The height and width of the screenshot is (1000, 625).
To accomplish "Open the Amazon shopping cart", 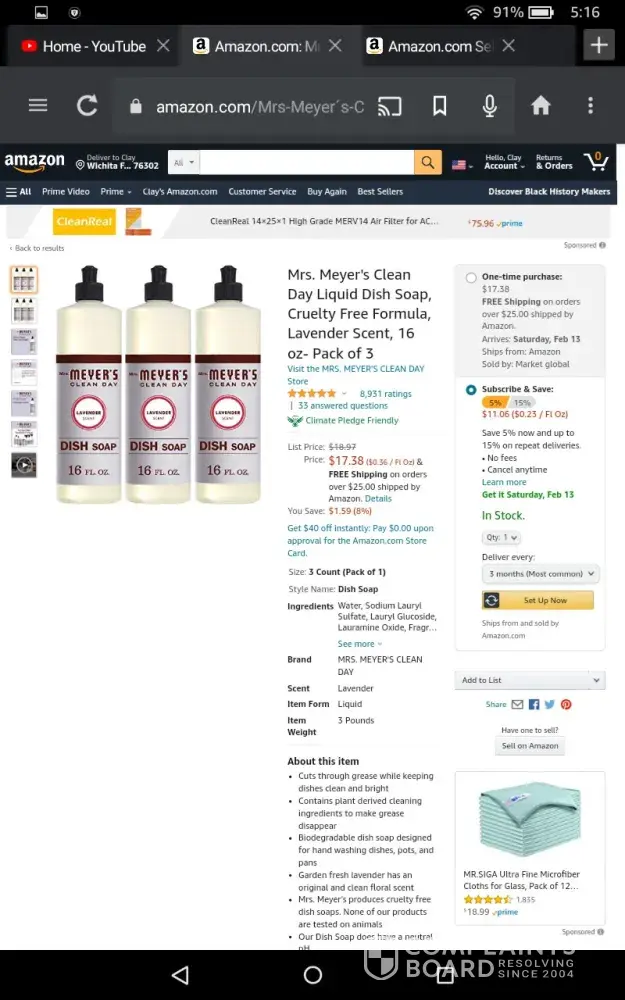I will pyautogui.click(x=596, y=162).
